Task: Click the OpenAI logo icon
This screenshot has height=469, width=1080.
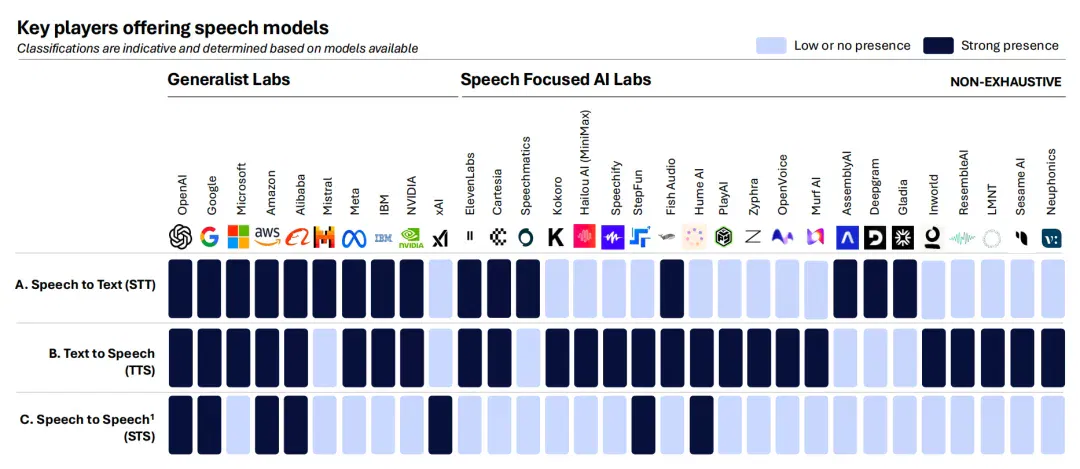Action: [x=180, y=237]
